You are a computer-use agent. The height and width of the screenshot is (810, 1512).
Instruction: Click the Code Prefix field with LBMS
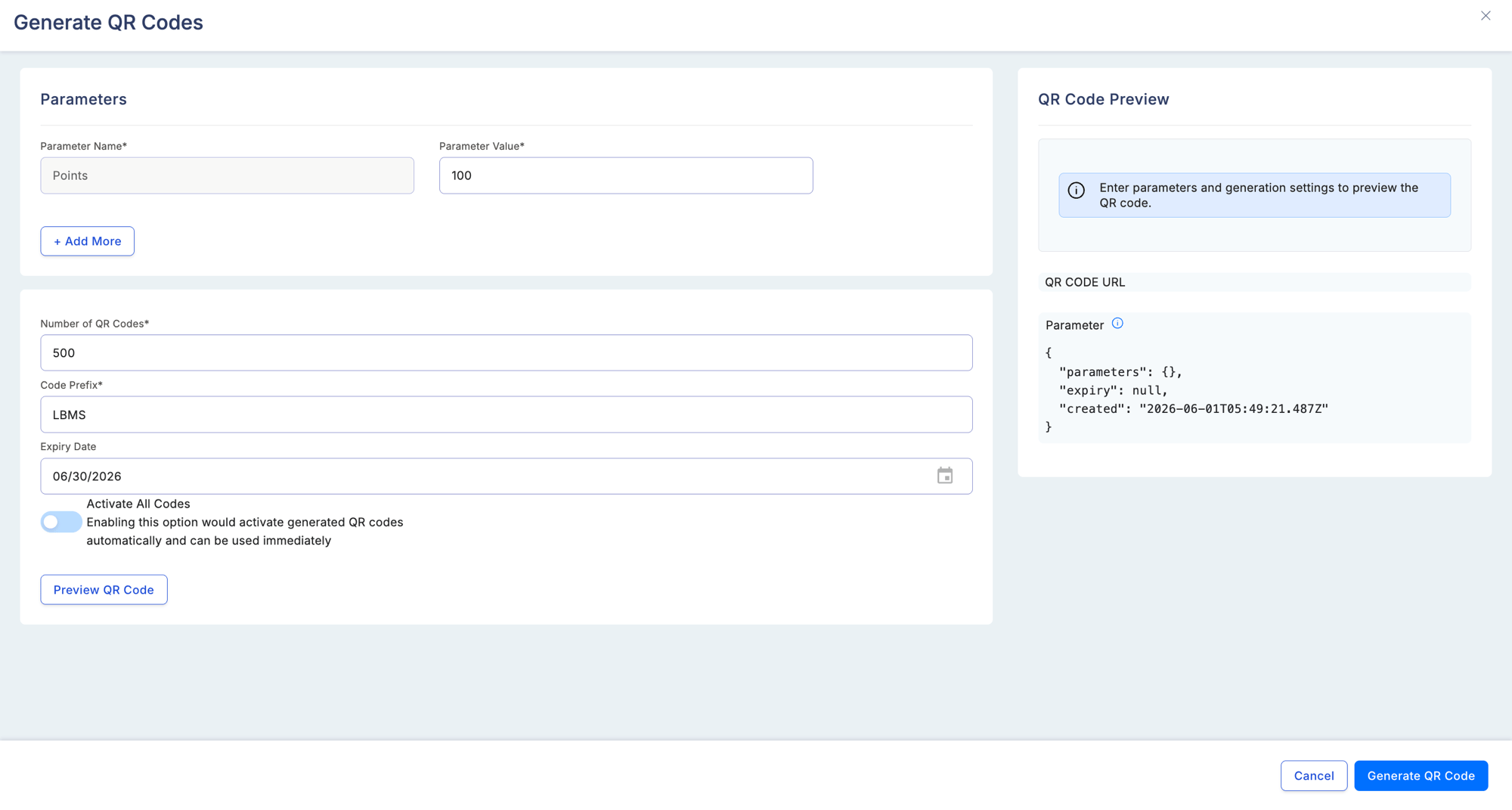pyautogui.click(x=507, y=414)
